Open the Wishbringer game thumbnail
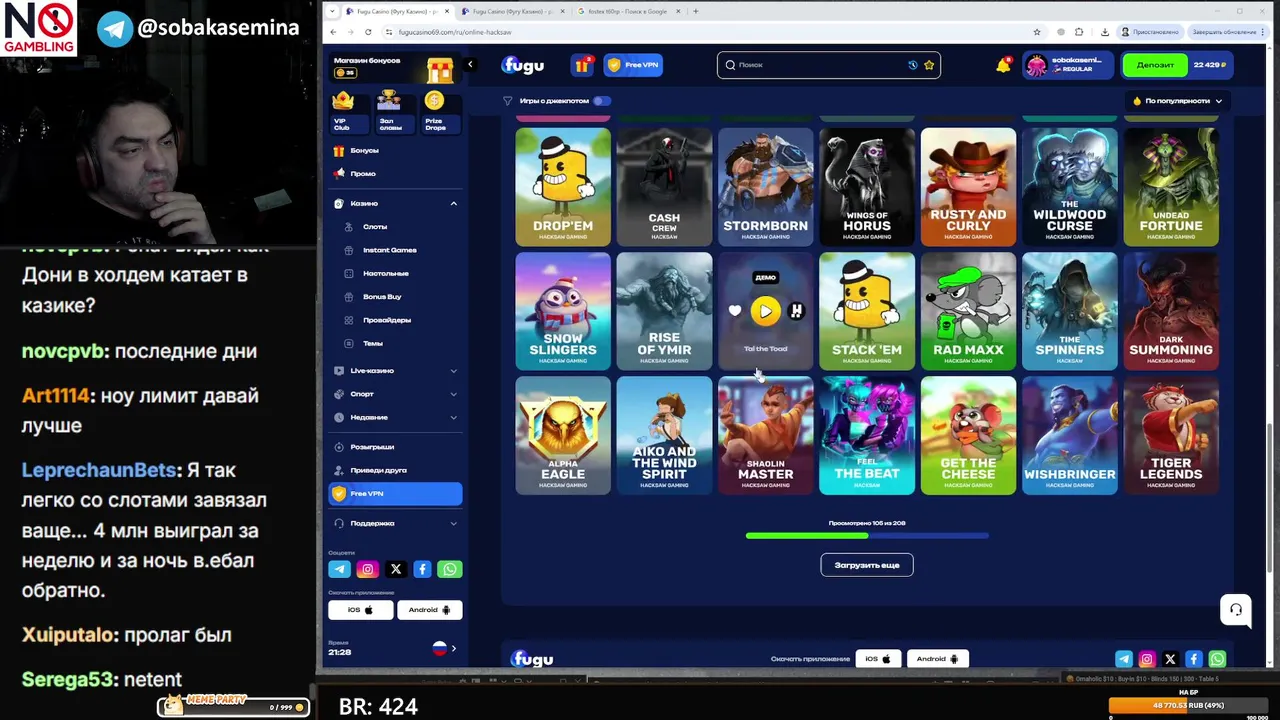Screen dimensions: 1280x720 (1069, 435)
